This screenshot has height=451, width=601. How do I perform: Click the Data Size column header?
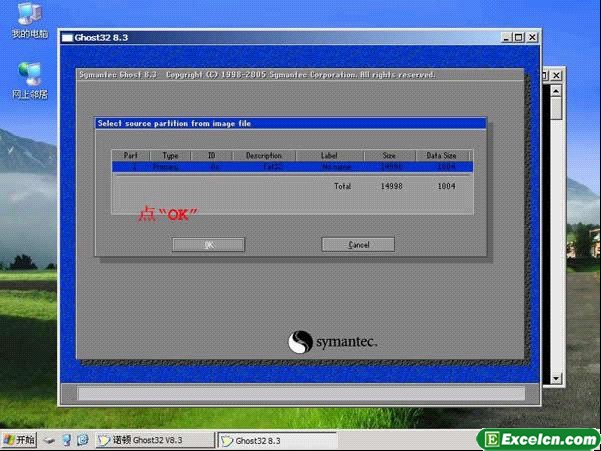pyautogui.click(x=441, y=156)
